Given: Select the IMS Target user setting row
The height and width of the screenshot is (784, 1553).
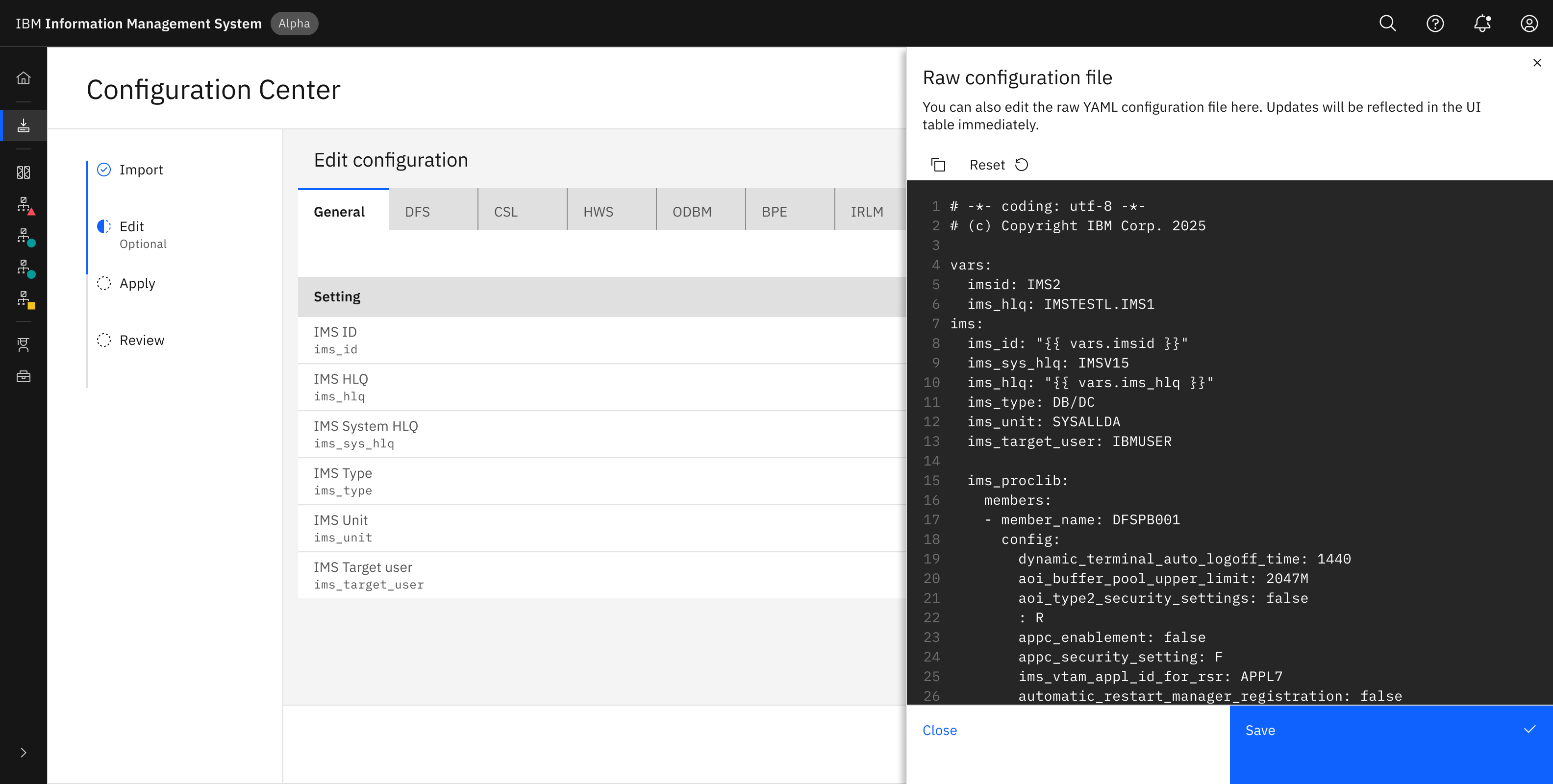Looking at the screenshot, I should [x=601, y=575].
